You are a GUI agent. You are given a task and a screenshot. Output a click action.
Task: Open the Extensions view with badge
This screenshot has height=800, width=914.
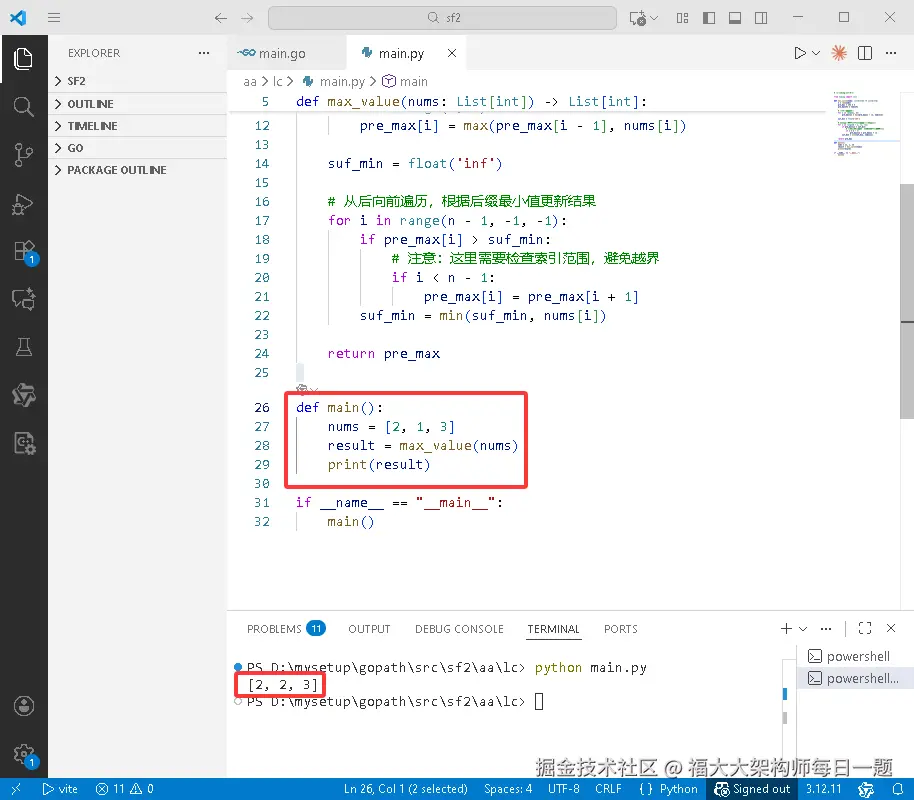[23, 252]
